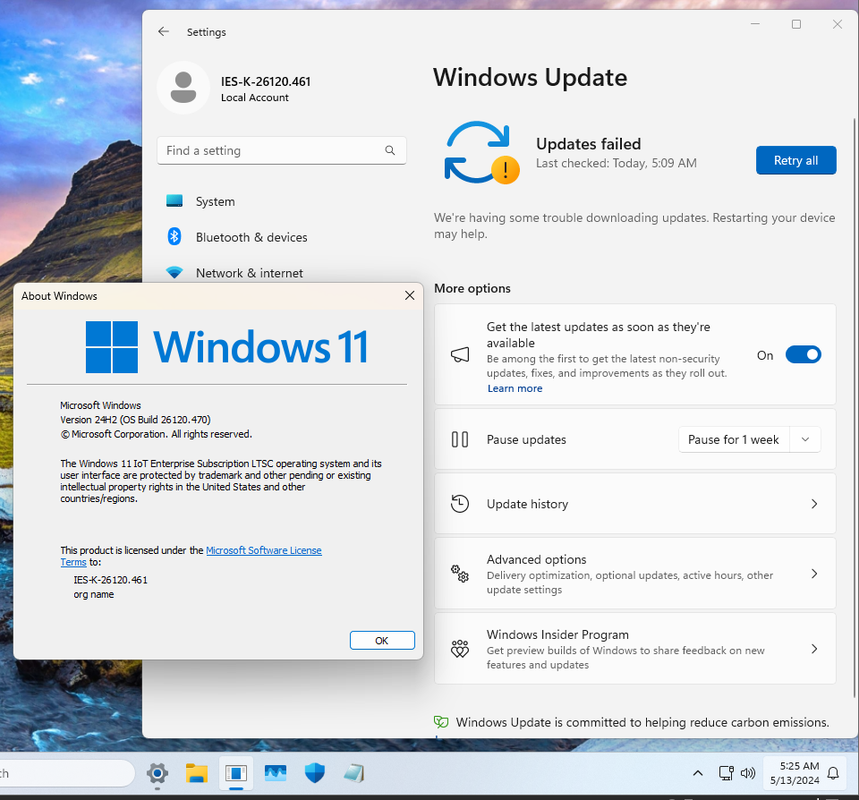Close the About Windows dialog
The height and width of the screenshot is (800, 859).
pos(409,295)
